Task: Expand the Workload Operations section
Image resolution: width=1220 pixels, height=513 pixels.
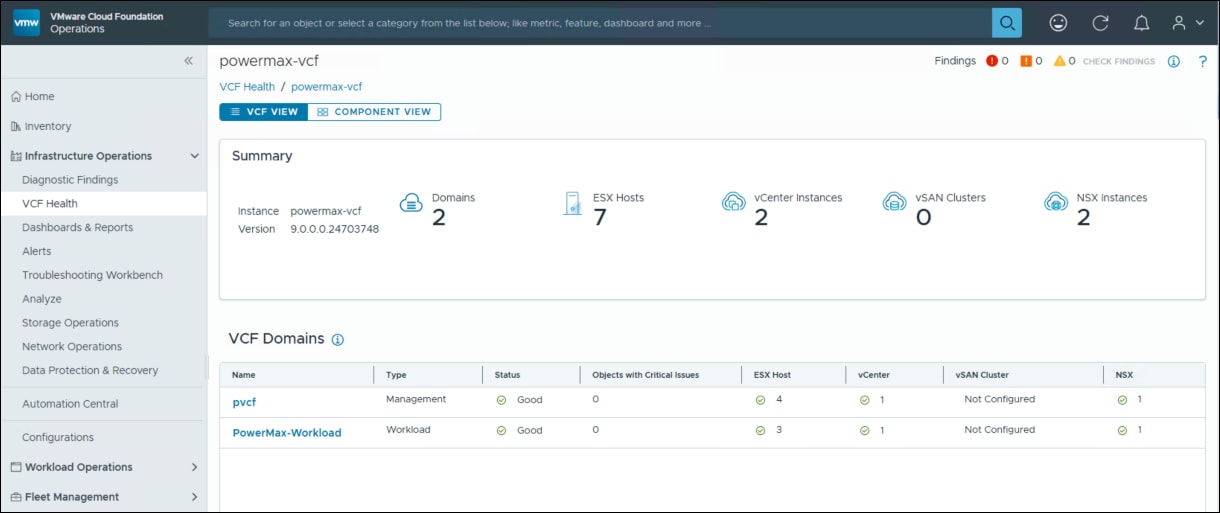Action: pos(194,467)
